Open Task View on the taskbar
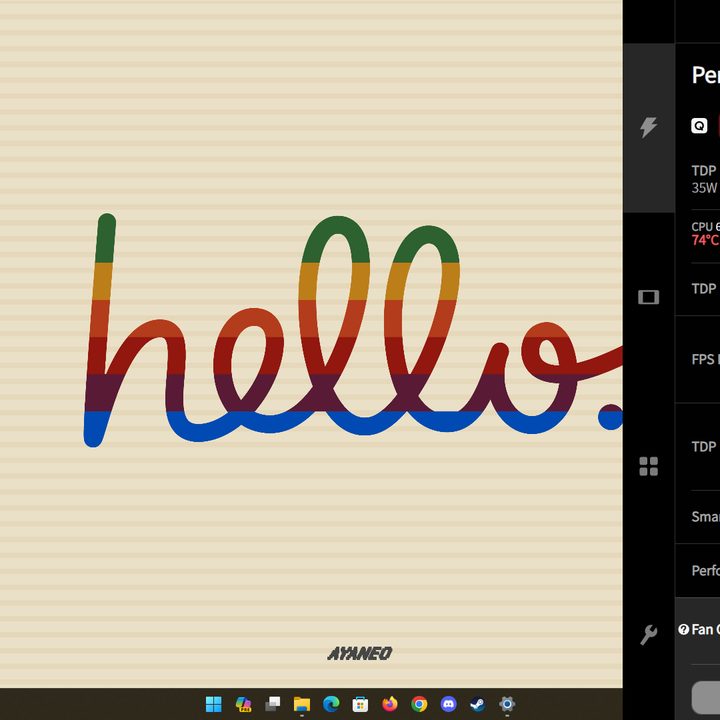Image resolution: width=720 pixels, height=720 pixels. (273, 704)
